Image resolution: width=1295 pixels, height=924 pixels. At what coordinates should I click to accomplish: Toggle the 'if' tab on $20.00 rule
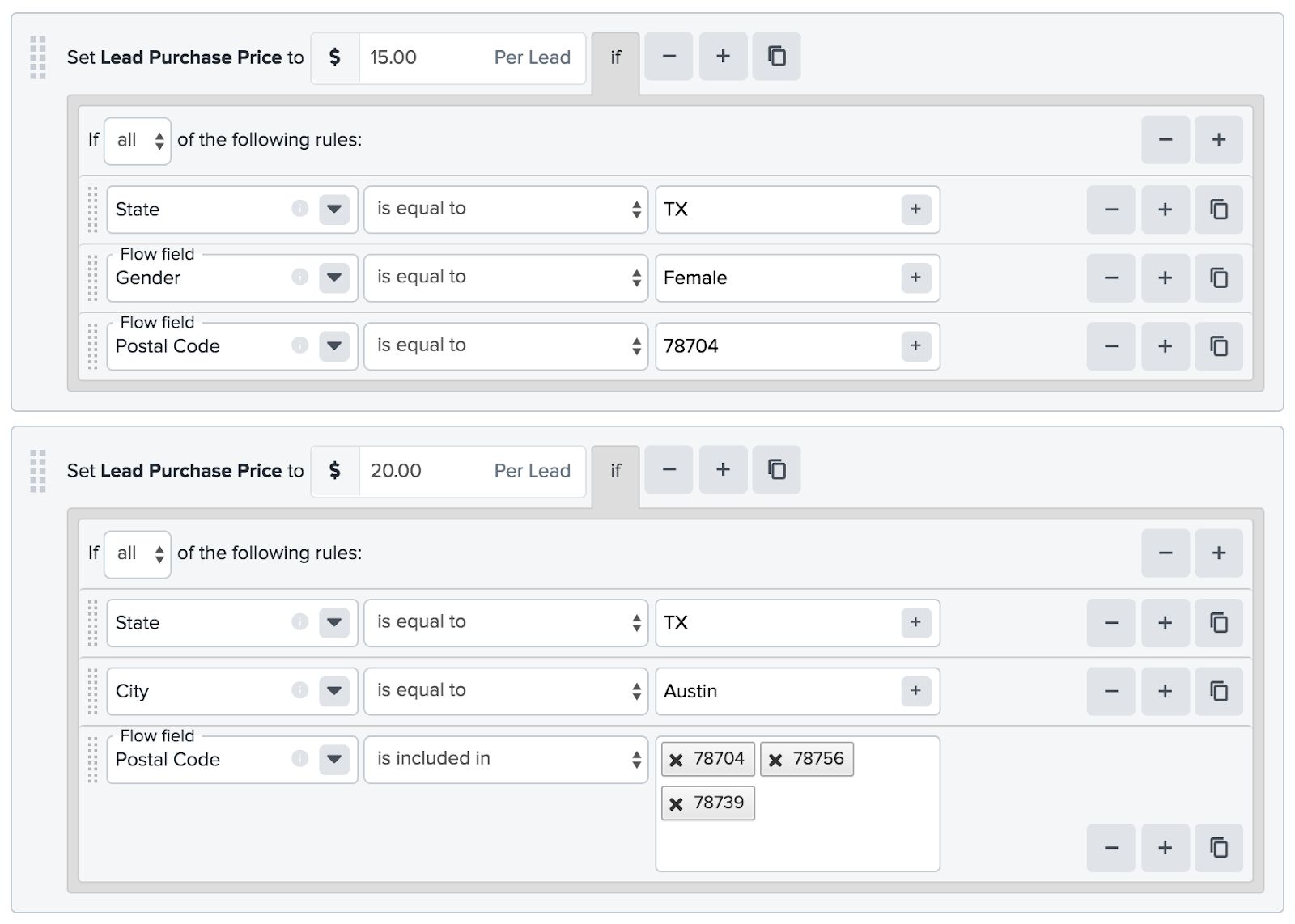pyautogui.click(x=615, y=471)
